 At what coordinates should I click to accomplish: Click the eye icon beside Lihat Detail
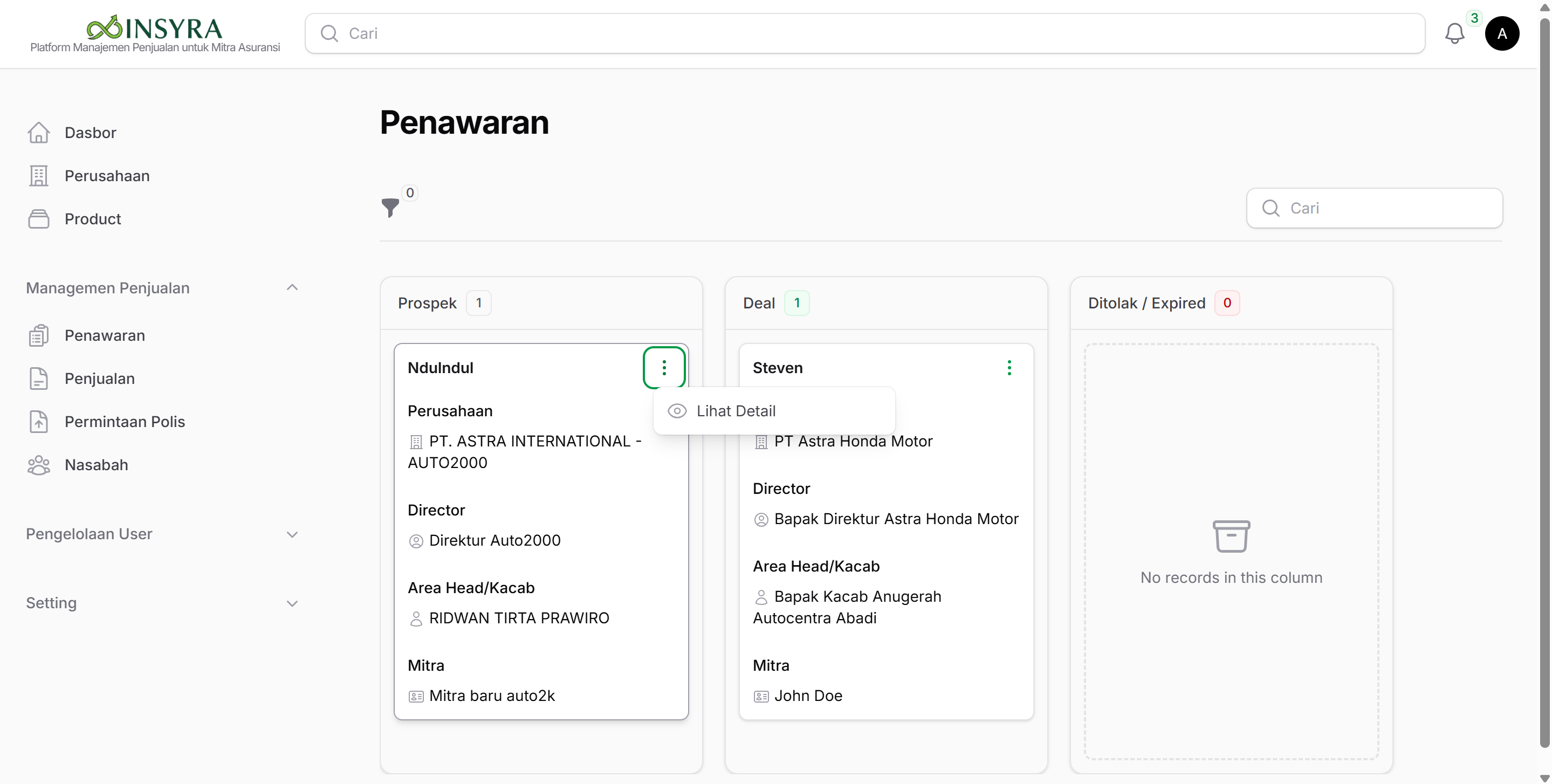click(677, 411)
